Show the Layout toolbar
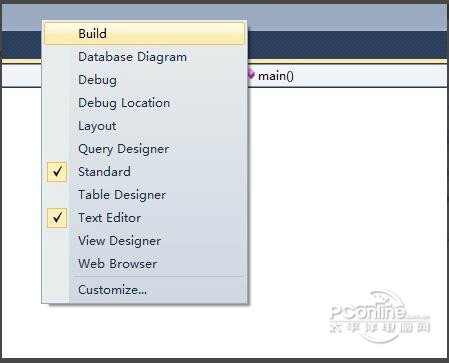This screenshot has height=363, width=449. [x=144, y=126]
